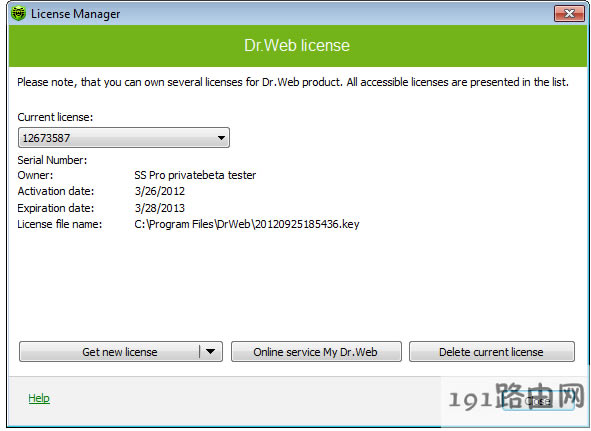Viewport: 591px width, 431px height.
Task: Click the Dr.Web spider icon in title bar
Action: [x=18, y=14]
